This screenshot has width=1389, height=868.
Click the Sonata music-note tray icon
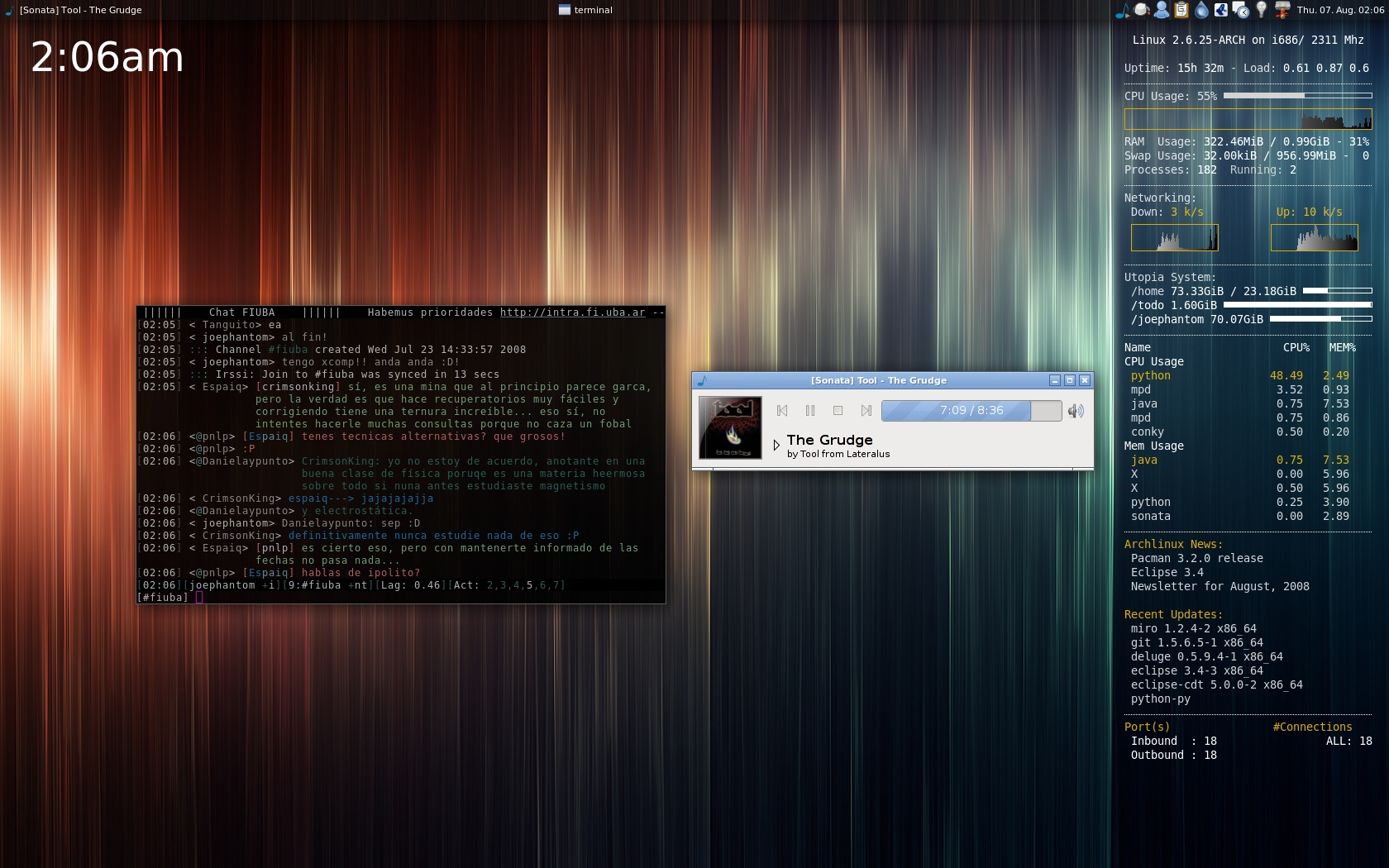tap(1122, 10)
